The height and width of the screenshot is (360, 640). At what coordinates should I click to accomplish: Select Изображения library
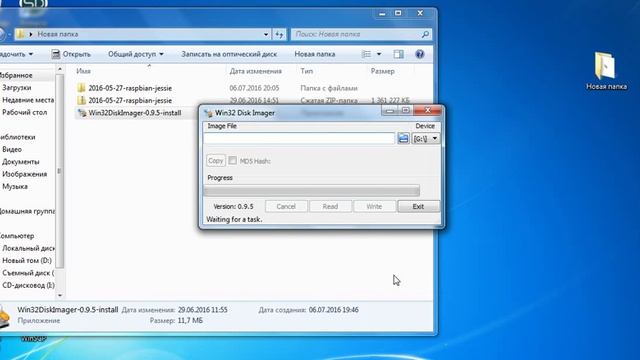tap(24, 174)
